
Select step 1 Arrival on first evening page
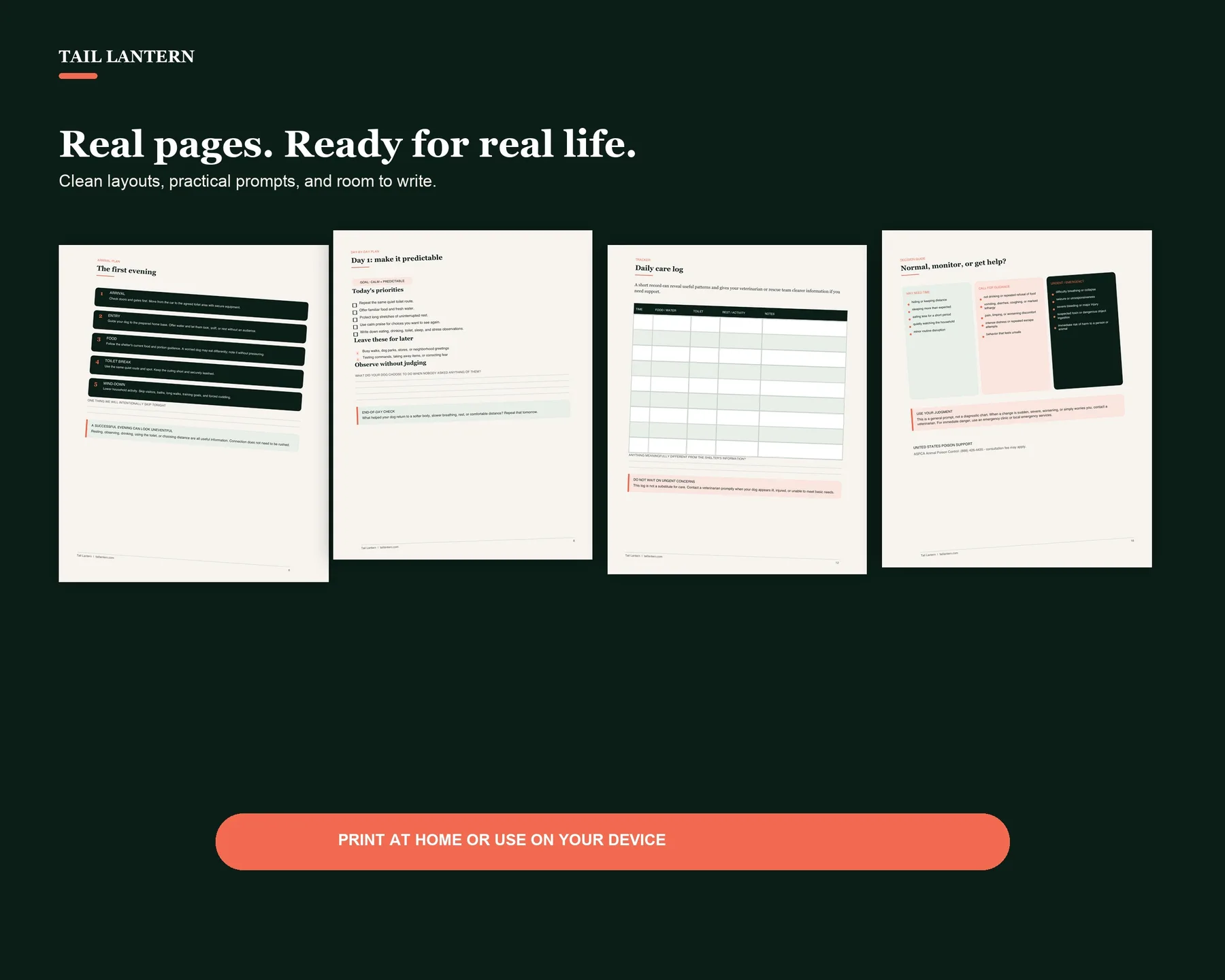(x=201, y=304)
